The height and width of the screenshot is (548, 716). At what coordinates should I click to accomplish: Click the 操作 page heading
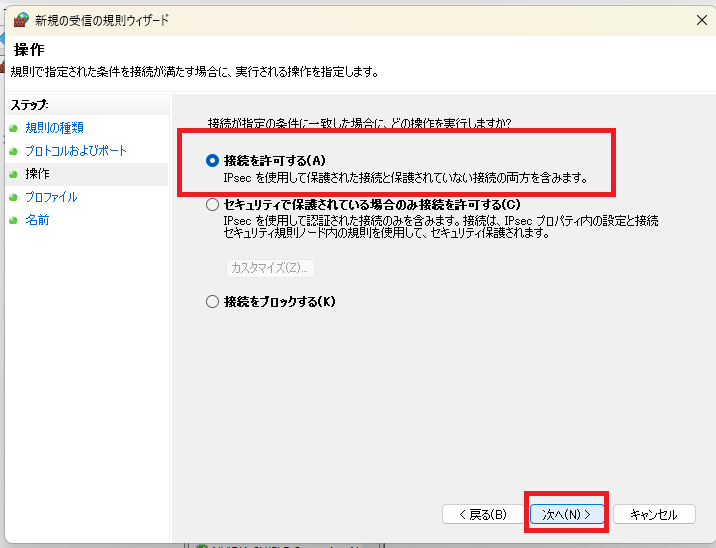coord(29,49)
